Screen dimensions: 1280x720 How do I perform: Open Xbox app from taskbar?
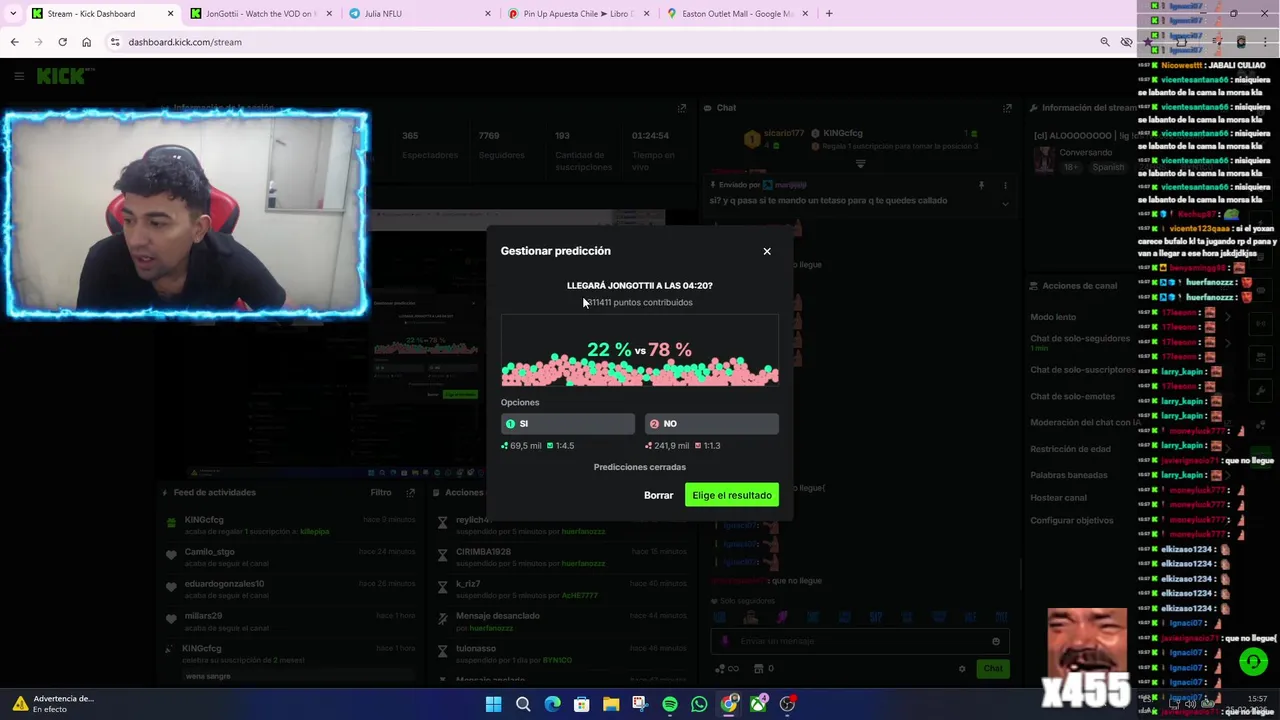(x=758, y=704)
